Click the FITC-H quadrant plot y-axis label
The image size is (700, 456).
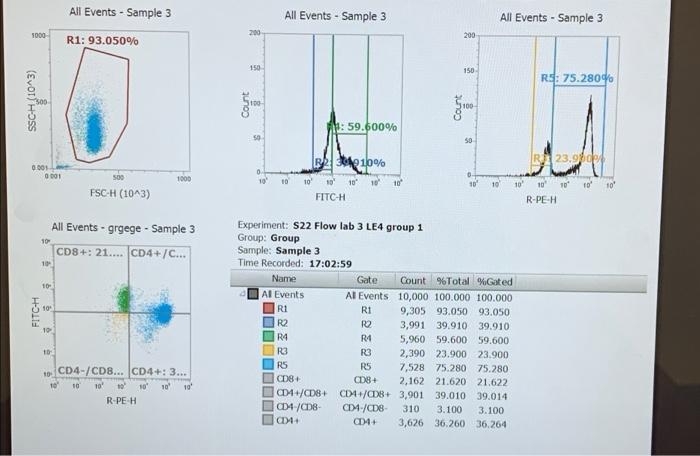pos(36,312)
